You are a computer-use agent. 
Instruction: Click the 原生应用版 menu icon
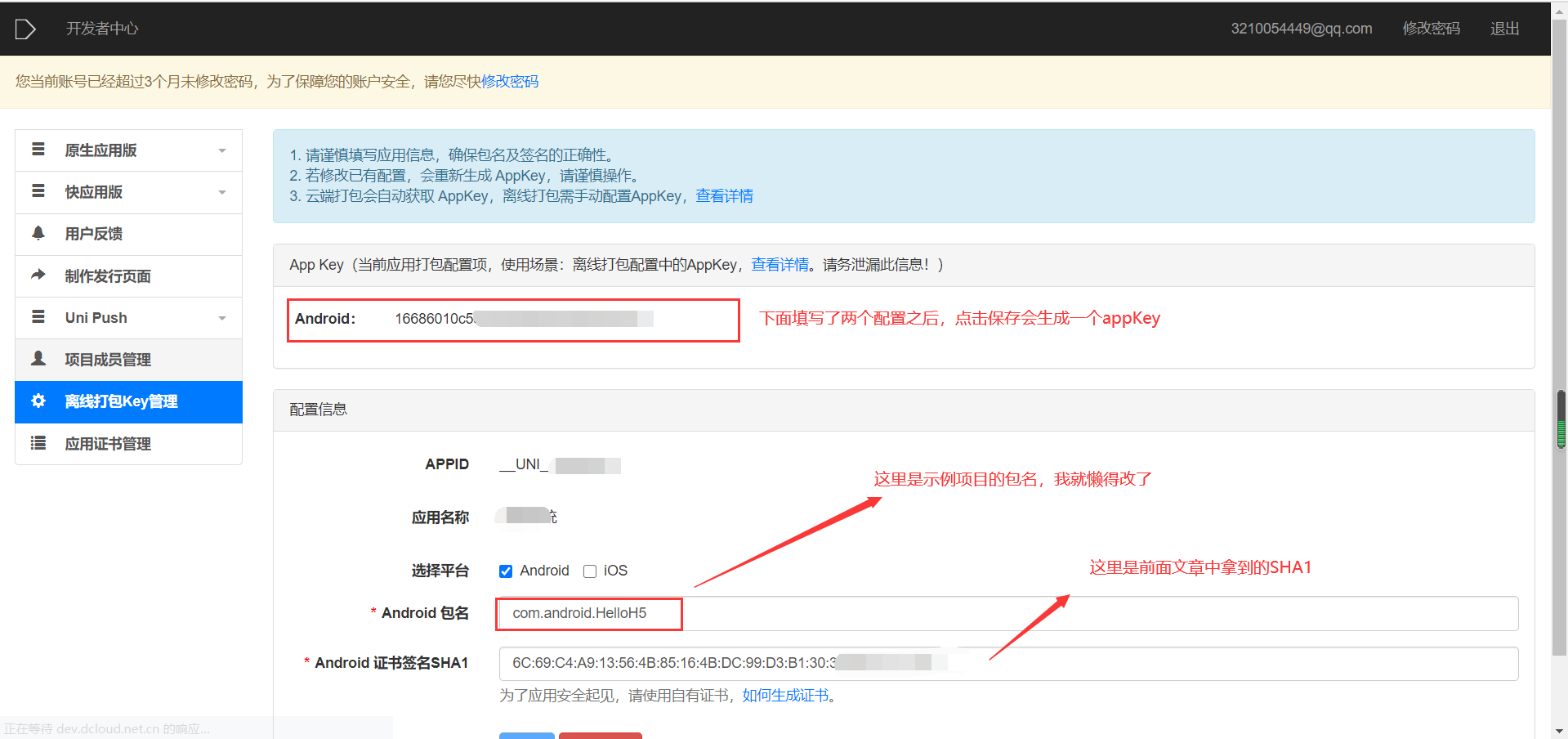pyautogui.click(x=38, y=150)
